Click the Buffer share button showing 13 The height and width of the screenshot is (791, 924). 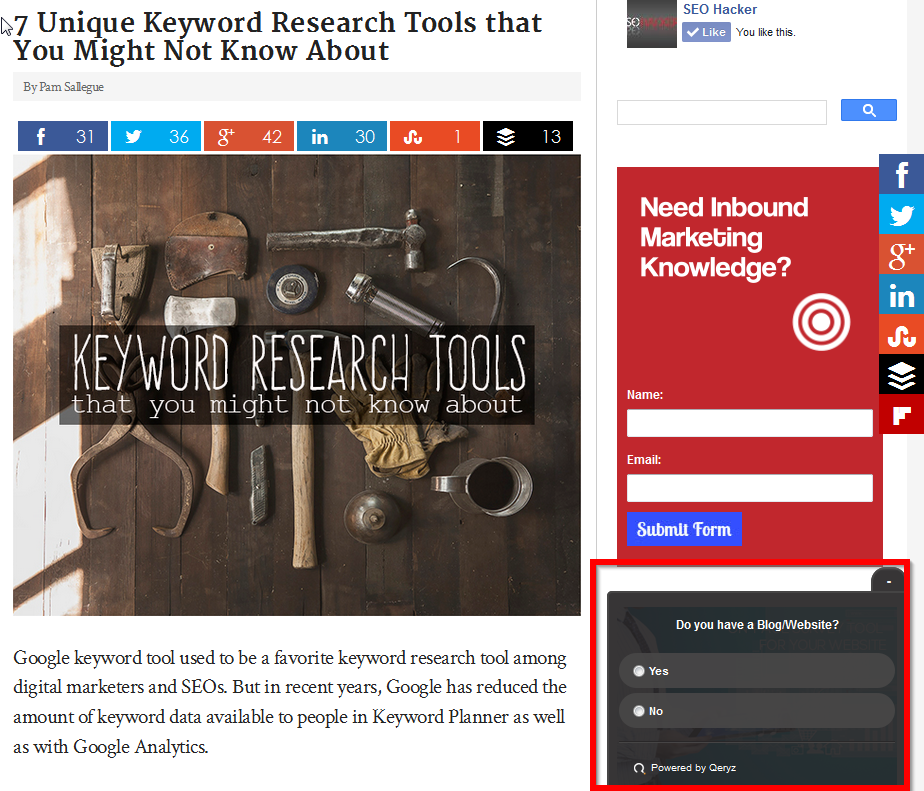(527, 137)
